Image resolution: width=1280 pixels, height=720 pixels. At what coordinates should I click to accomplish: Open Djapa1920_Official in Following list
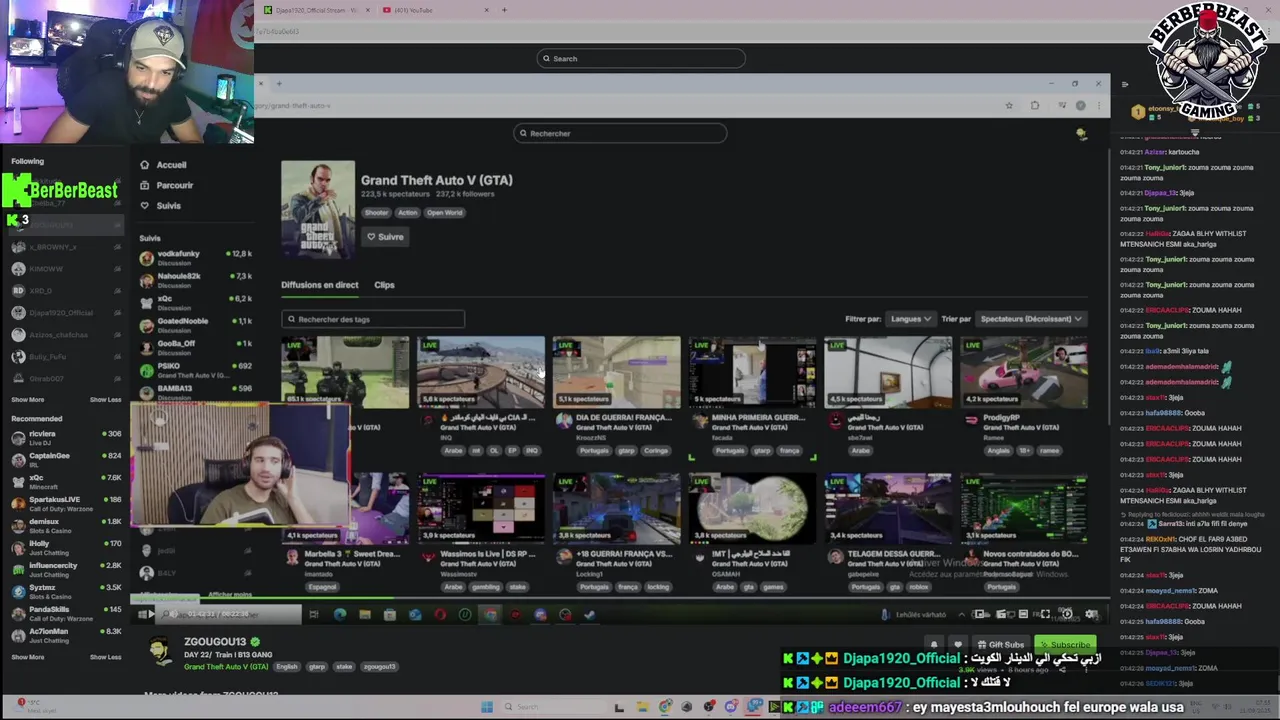pyautogui.click(x=66, y=313)
